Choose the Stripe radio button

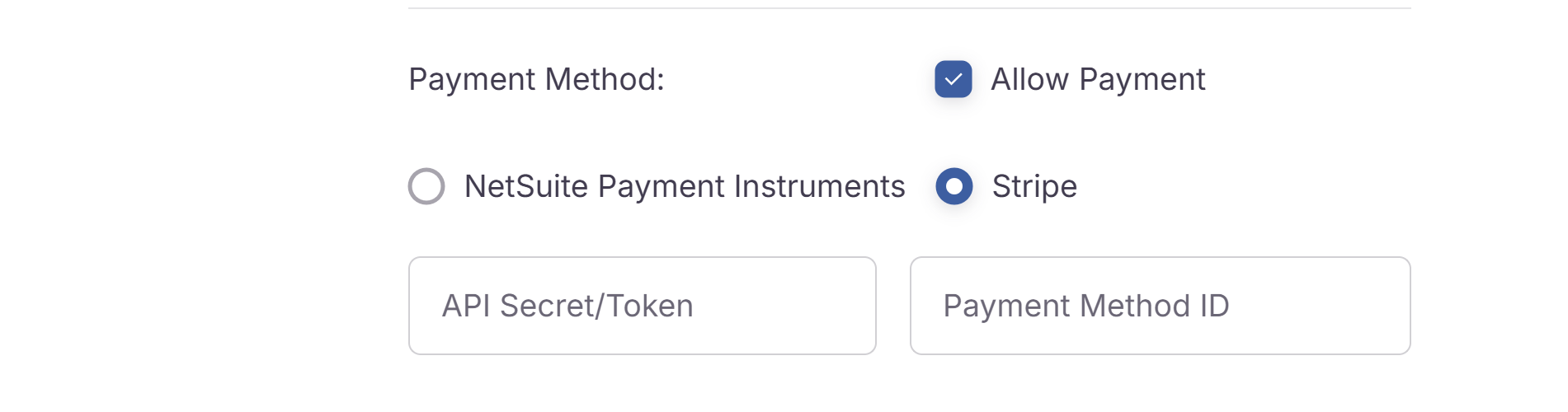point(954,186)
